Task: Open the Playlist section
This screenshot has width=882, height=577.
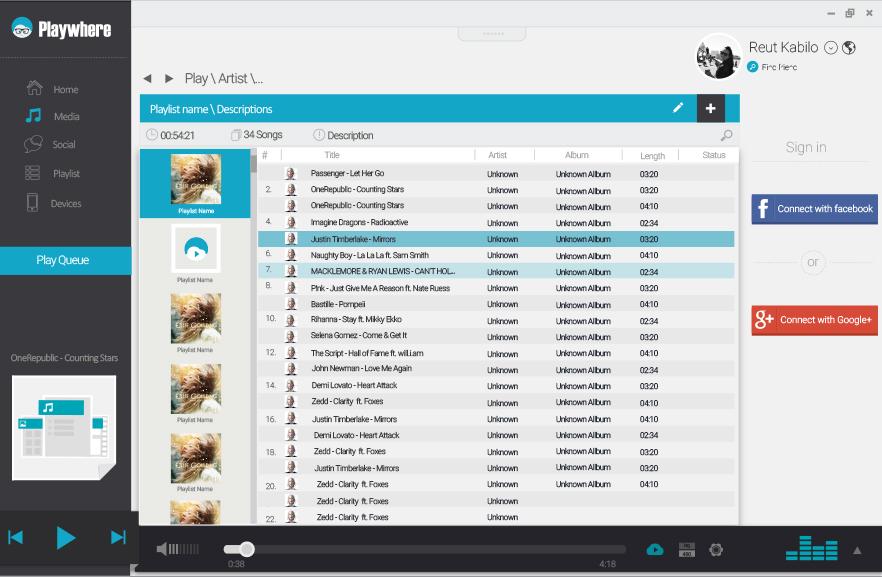Action: pyautogui.click(x=66, y=174)
